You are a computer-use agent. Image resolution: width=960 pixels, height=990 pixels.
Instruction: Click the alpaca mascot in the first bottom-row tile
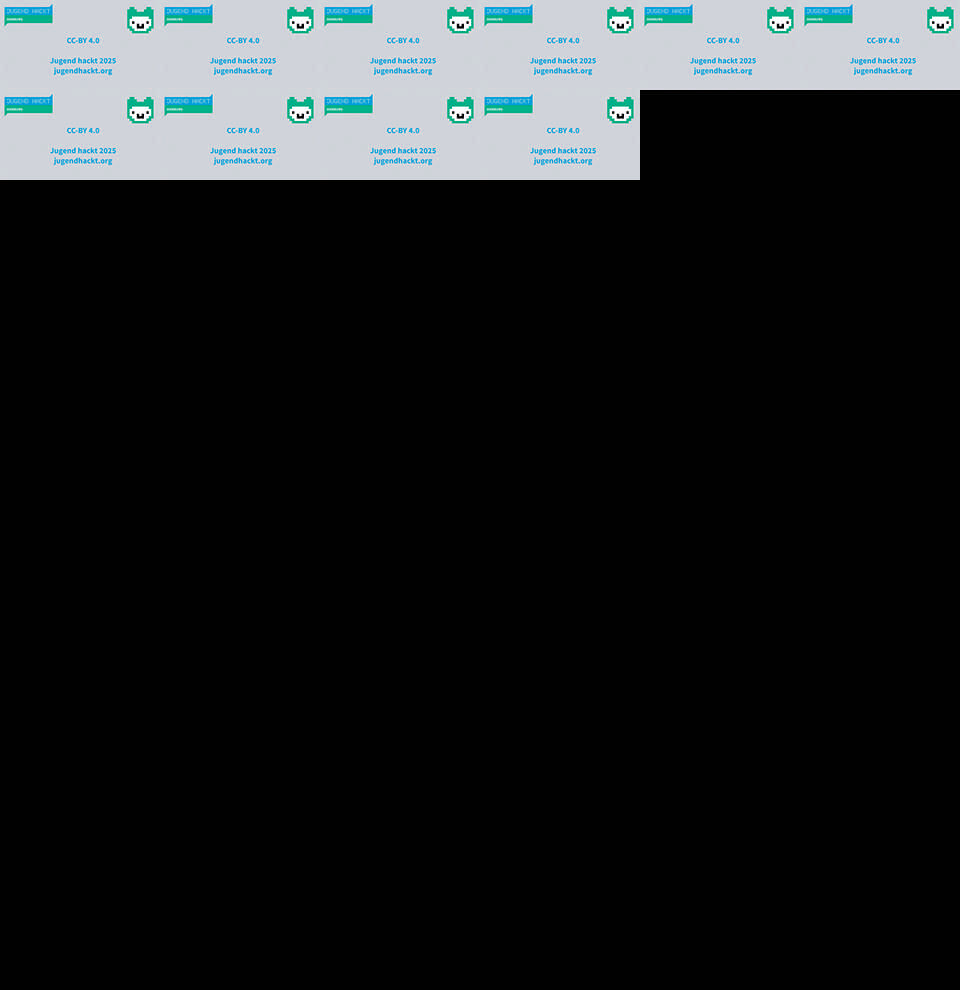140,111
